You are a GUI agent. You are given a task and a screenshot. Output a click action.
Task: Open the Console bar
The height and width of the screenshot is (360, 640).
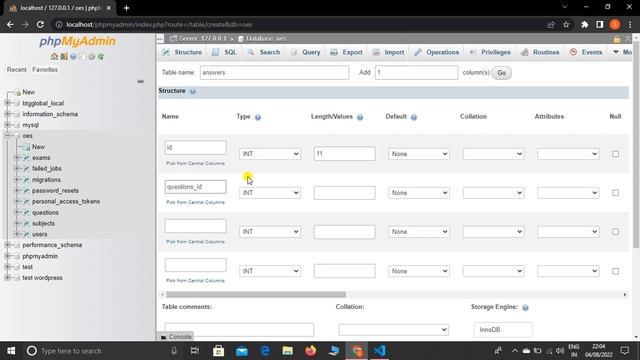[x=176, y=337]
